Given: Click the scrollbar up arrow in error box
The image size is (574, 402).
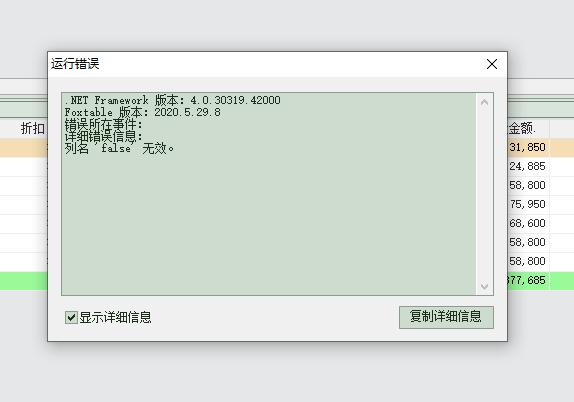Looking at the screenshot, I should [x=484, y=102].
